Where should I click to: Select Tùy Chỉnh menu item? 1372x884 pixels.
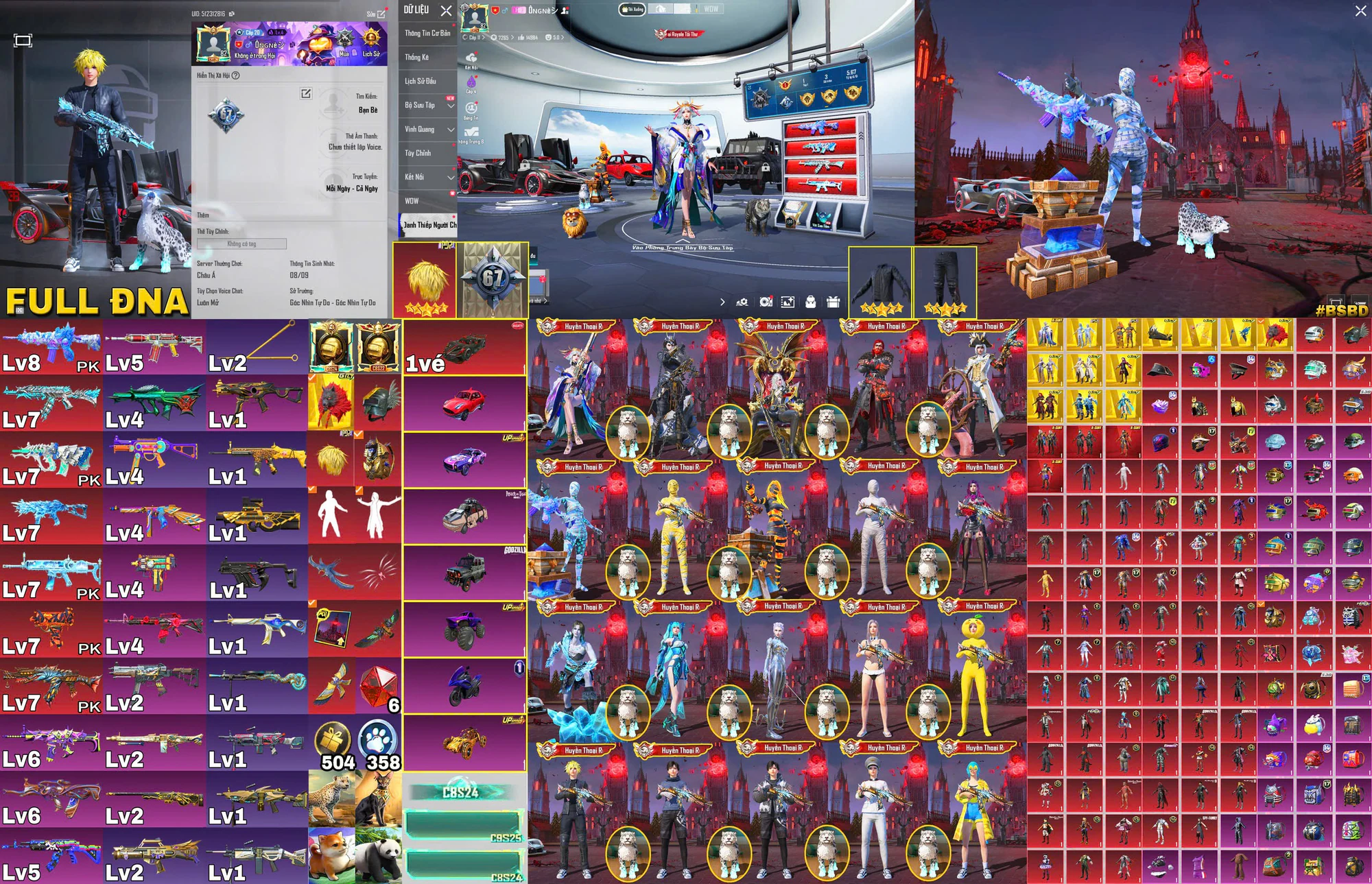point(427,153)
